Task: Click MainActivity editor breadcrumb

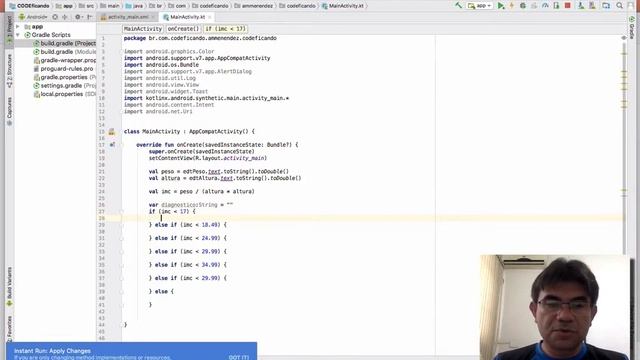Action: point(143,29)
